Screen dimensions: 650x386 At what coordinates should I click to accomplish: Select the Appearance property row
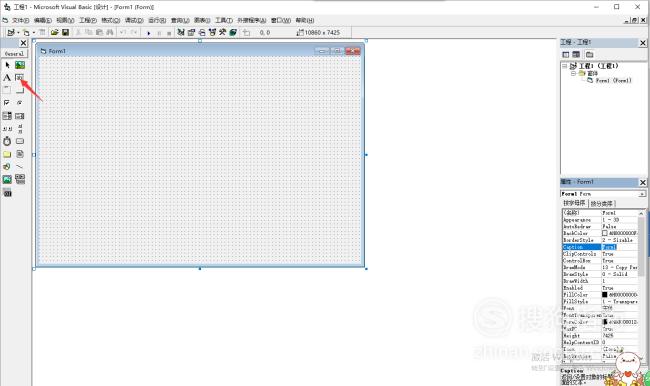[x=600, y=220]
